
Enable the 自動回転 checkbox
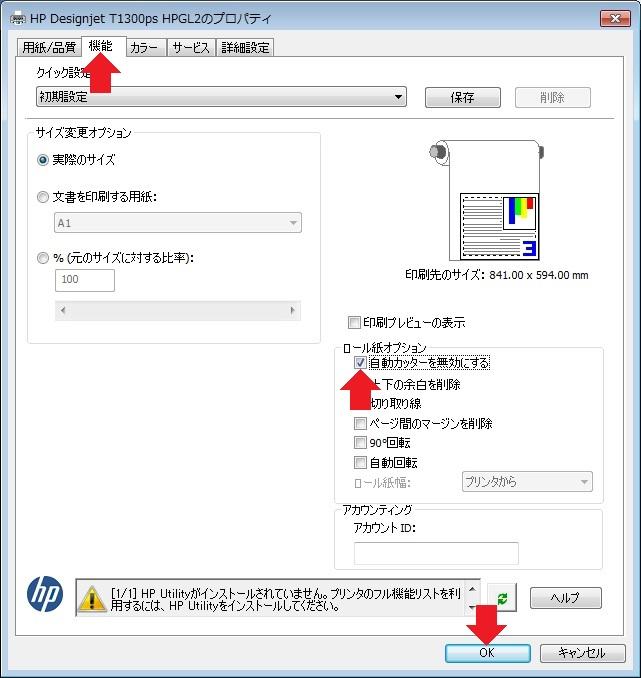pos(360,463)
